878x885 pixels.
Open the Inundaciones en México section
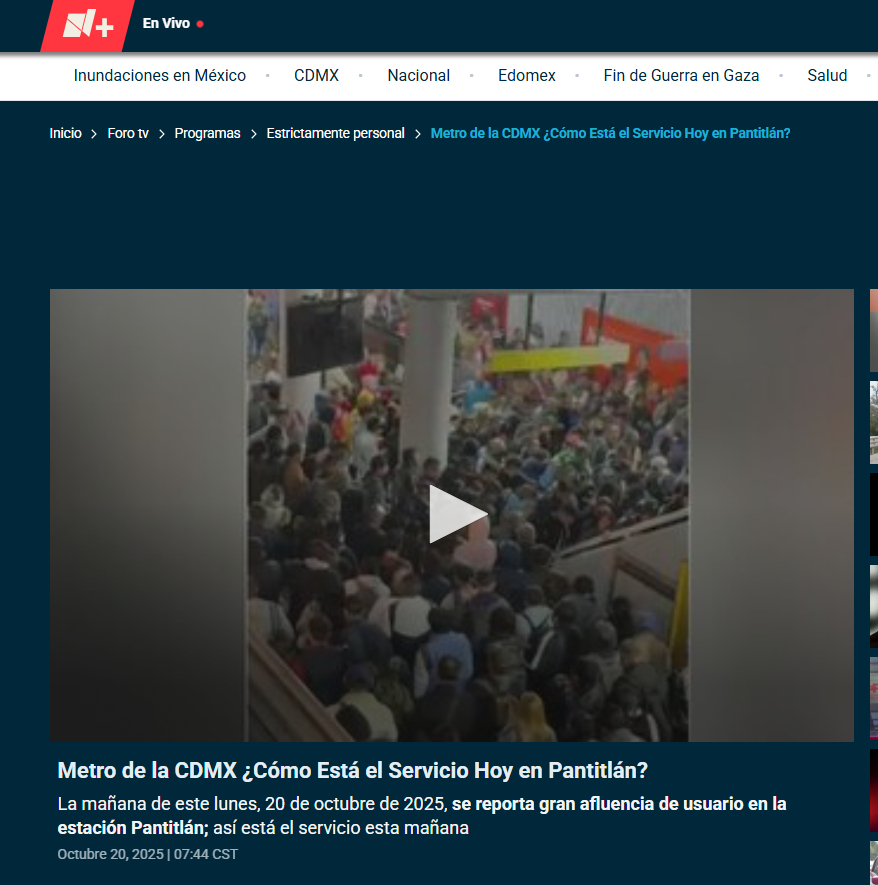click(x=160, y=76)
